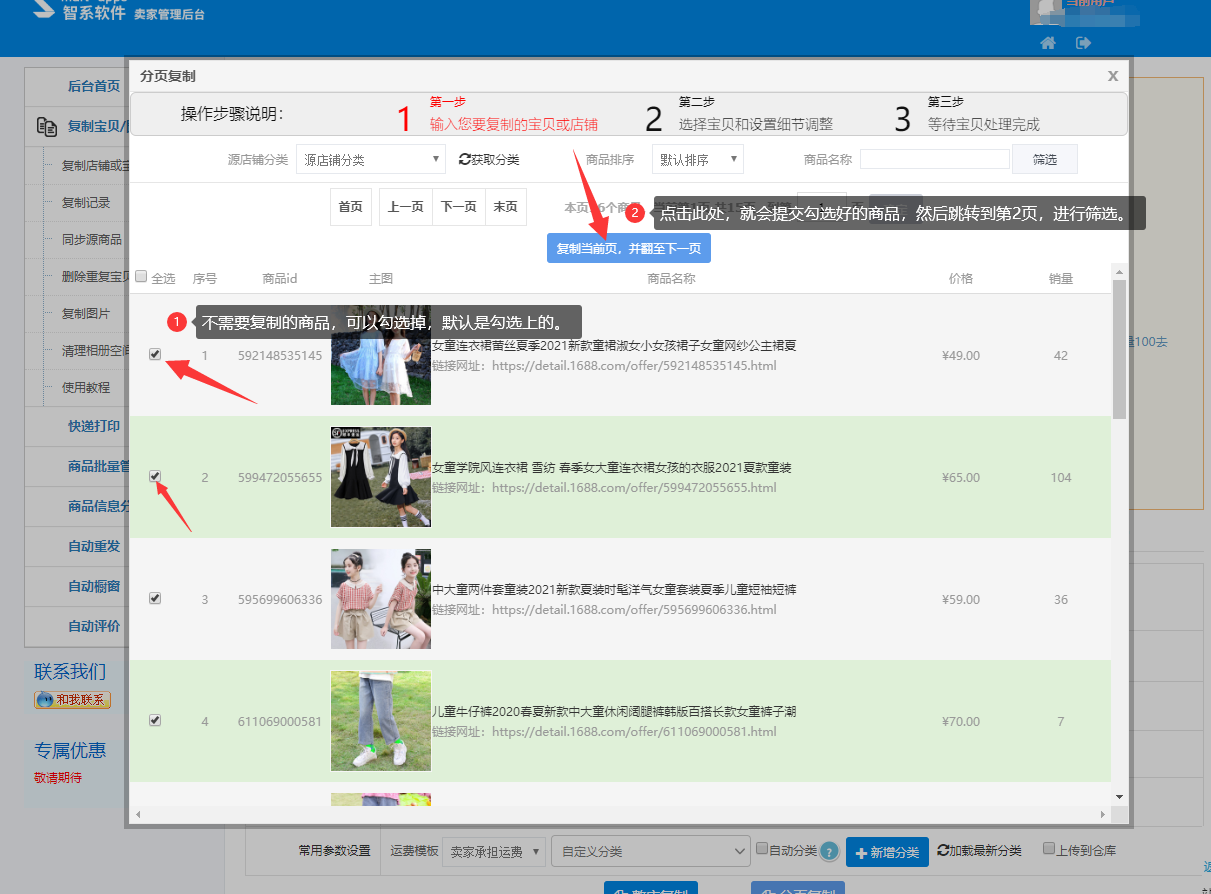Open the 源店铺分类 dropdown
Screen dimensions: 1211x894
(371, 159)
